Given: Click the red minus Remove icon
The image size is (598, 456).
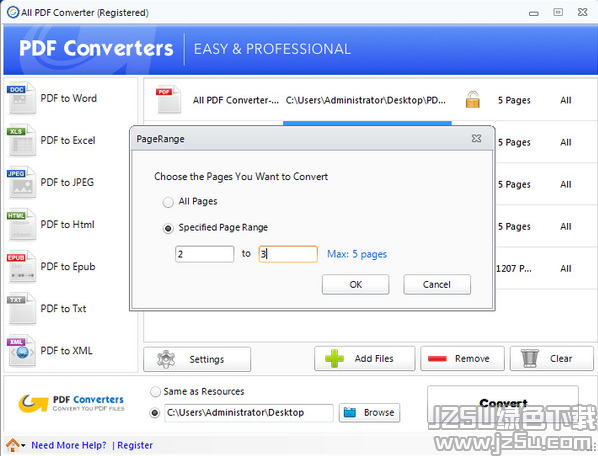Looking at the screenshot, I should click(437, 358).
